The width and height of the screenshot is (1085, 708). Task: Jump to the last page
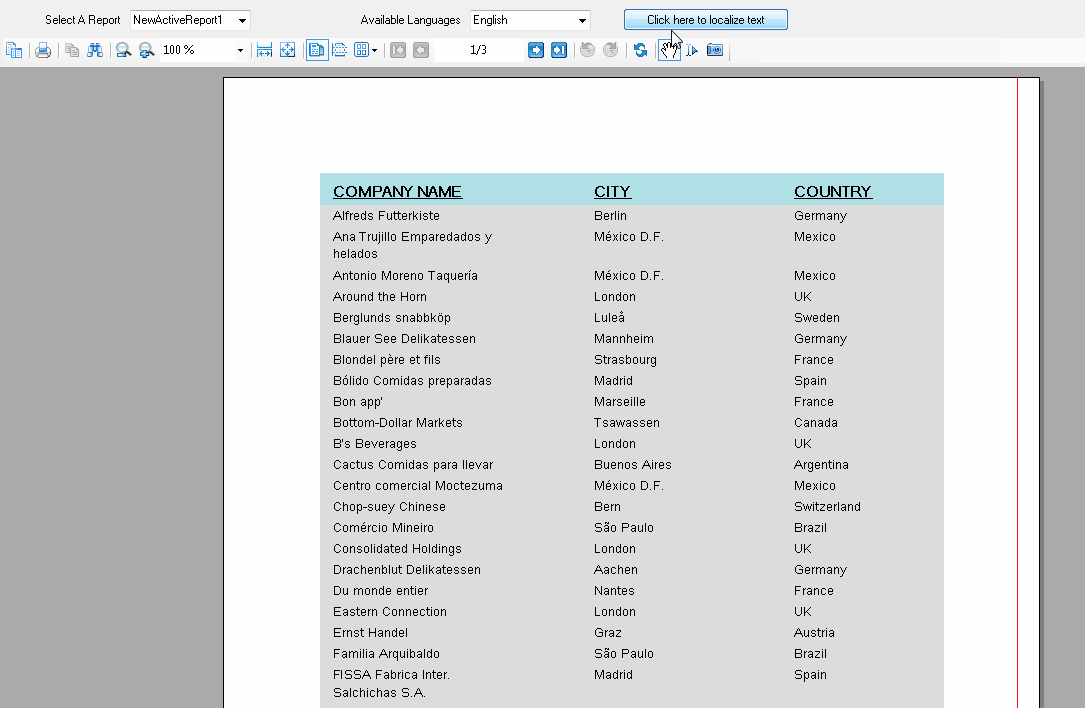[x=559, y=50]
